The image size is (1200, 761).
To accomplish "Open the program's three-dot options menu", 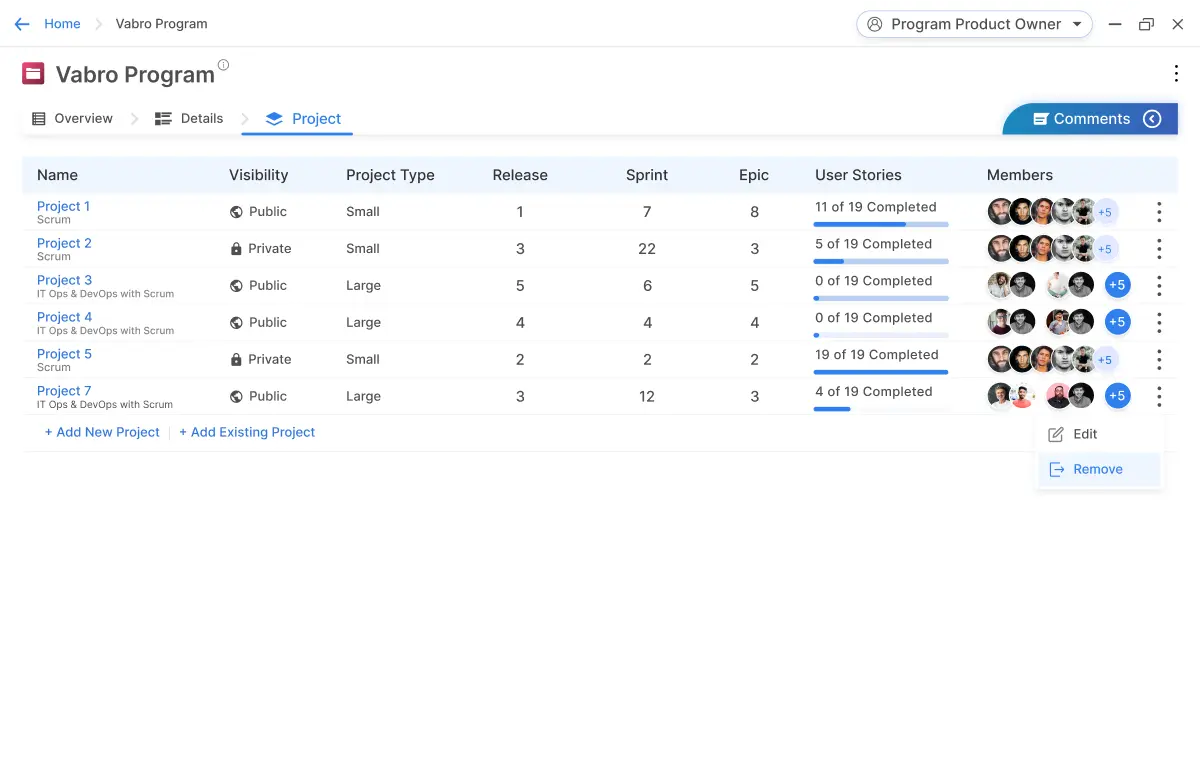I will tap(1176, 73).
